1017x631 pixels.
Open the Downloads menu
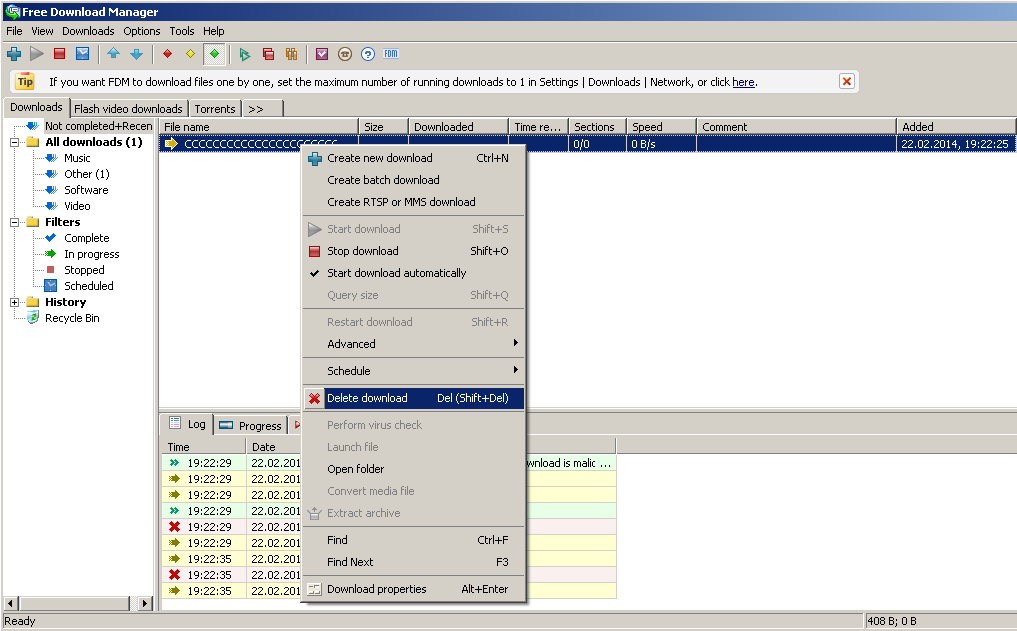coord(88,31)
